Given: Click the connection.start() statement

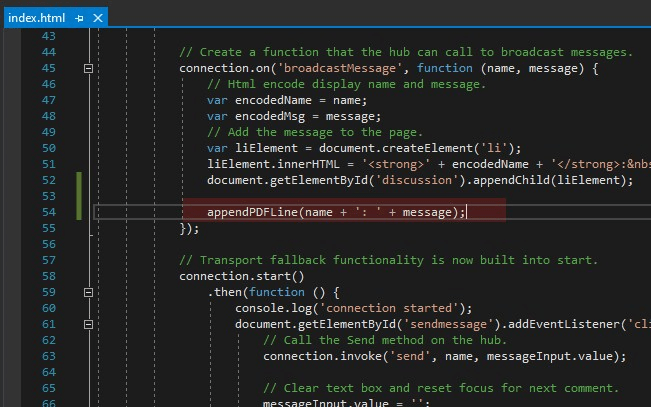Looking at the screenshot, I should pos(242,276).
